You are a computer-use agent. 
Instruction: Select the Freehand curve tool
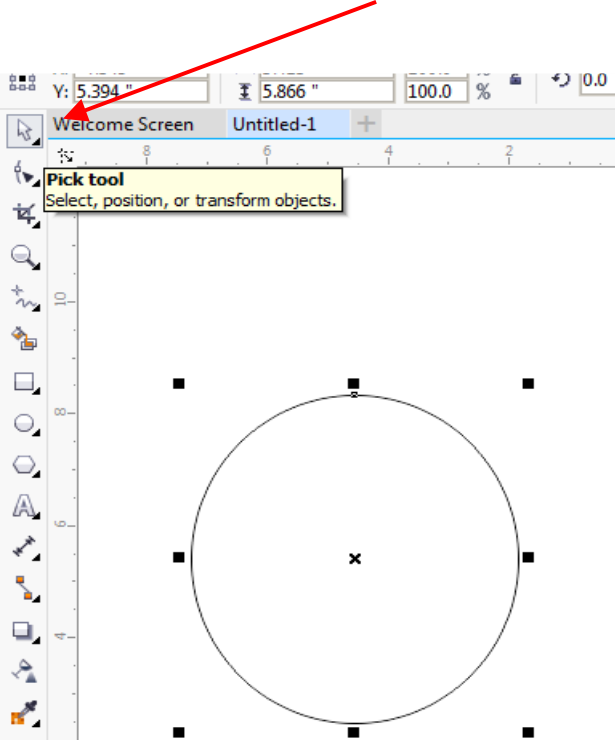point(25,298)
